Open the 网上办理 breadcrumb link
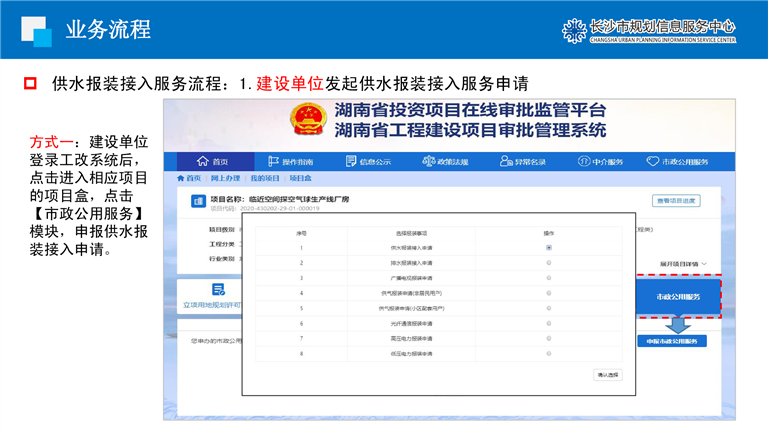This screenshot has width=768, height=432. (x=224, y=177)
